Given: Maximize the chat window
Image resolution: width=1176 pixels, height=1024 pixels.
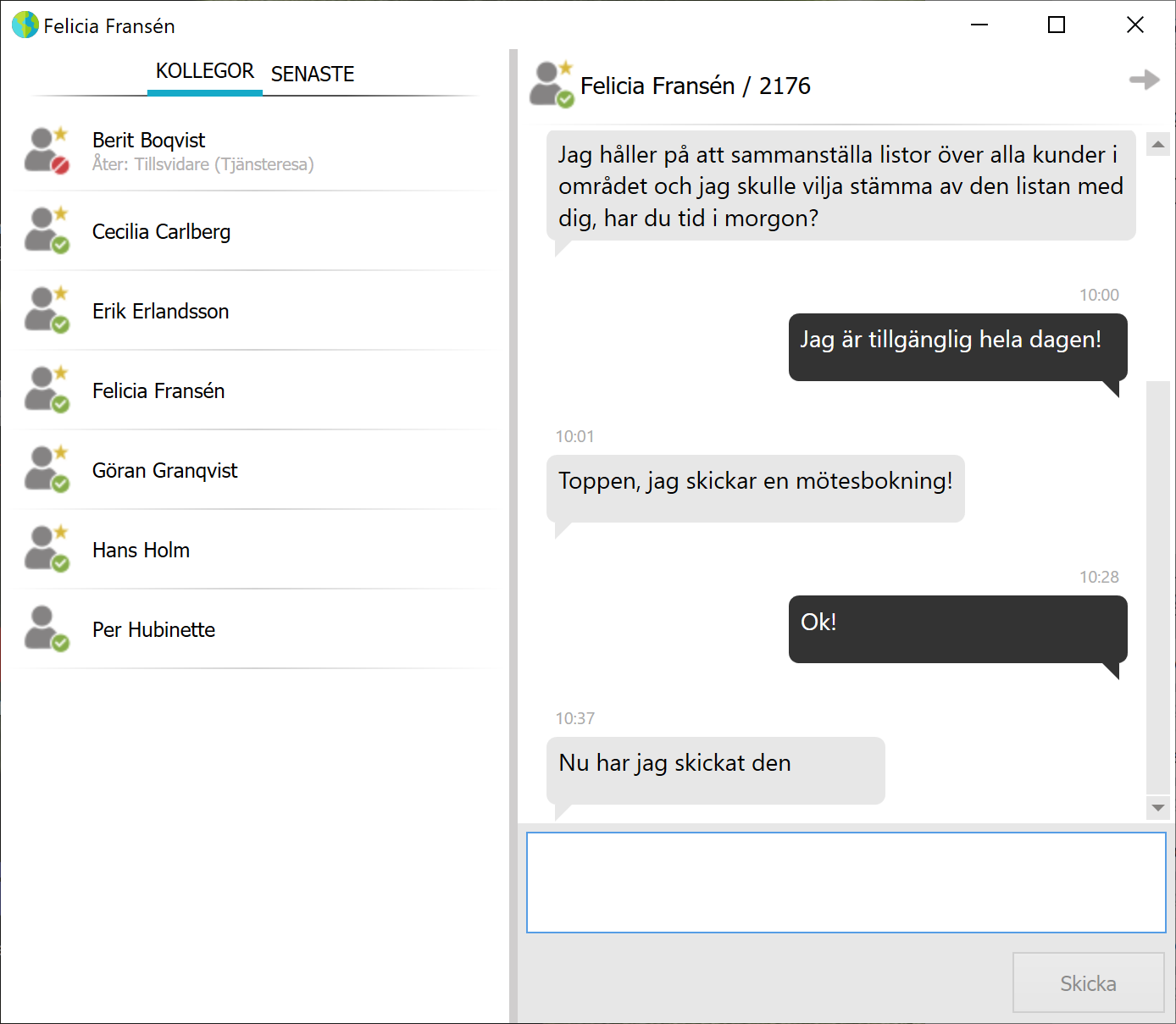Looking at the screenshot, I should tap(1057, 25).
